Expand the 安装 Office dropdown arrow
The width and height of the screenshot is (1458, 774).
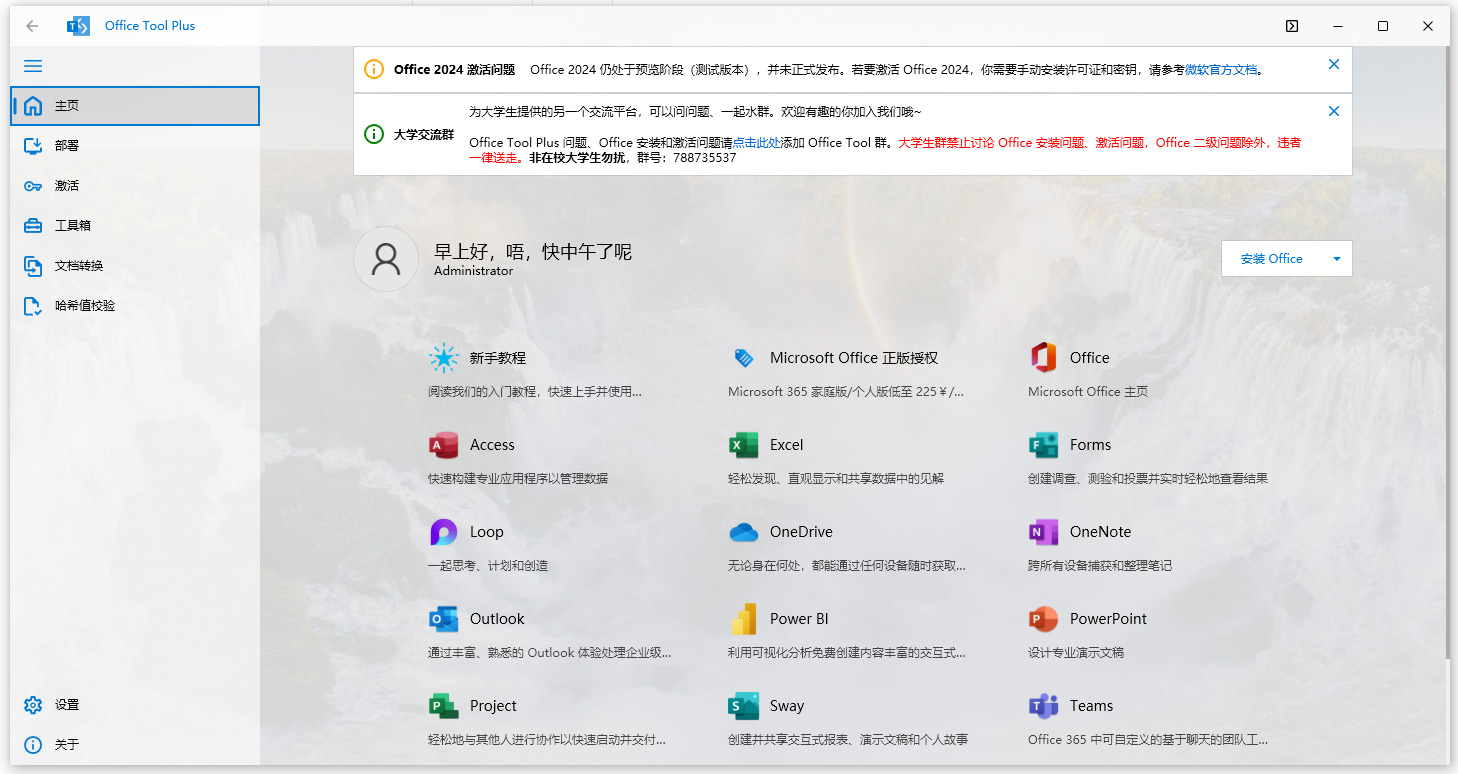coord(1336,258)
